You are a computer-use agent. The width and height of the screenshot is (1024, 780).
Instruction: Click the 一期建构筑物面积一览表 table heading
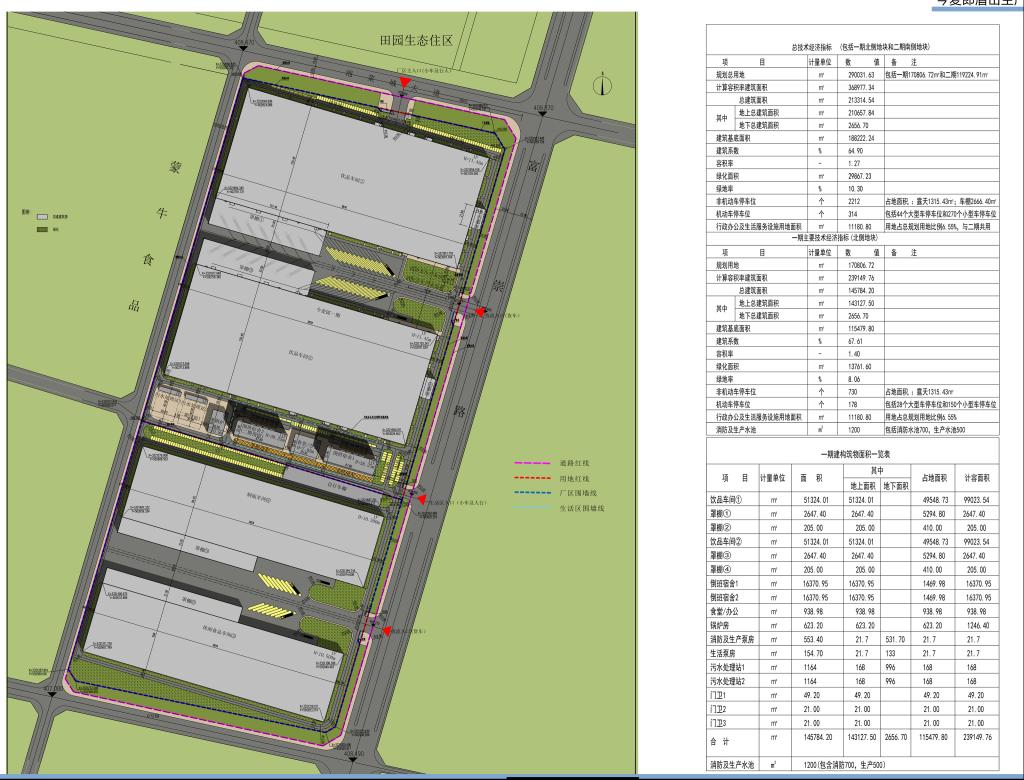pyautogui.click(x=852, y=453)
